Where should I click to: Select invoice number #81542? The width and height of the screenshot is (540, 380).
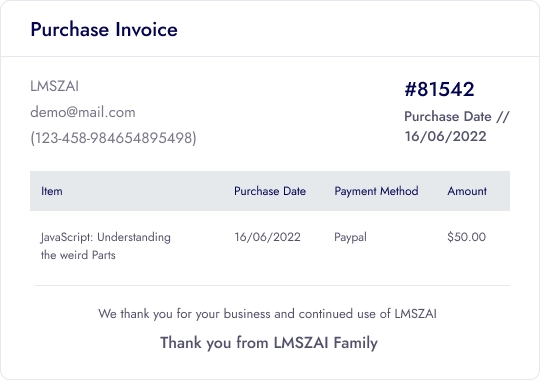pos(439,89)
